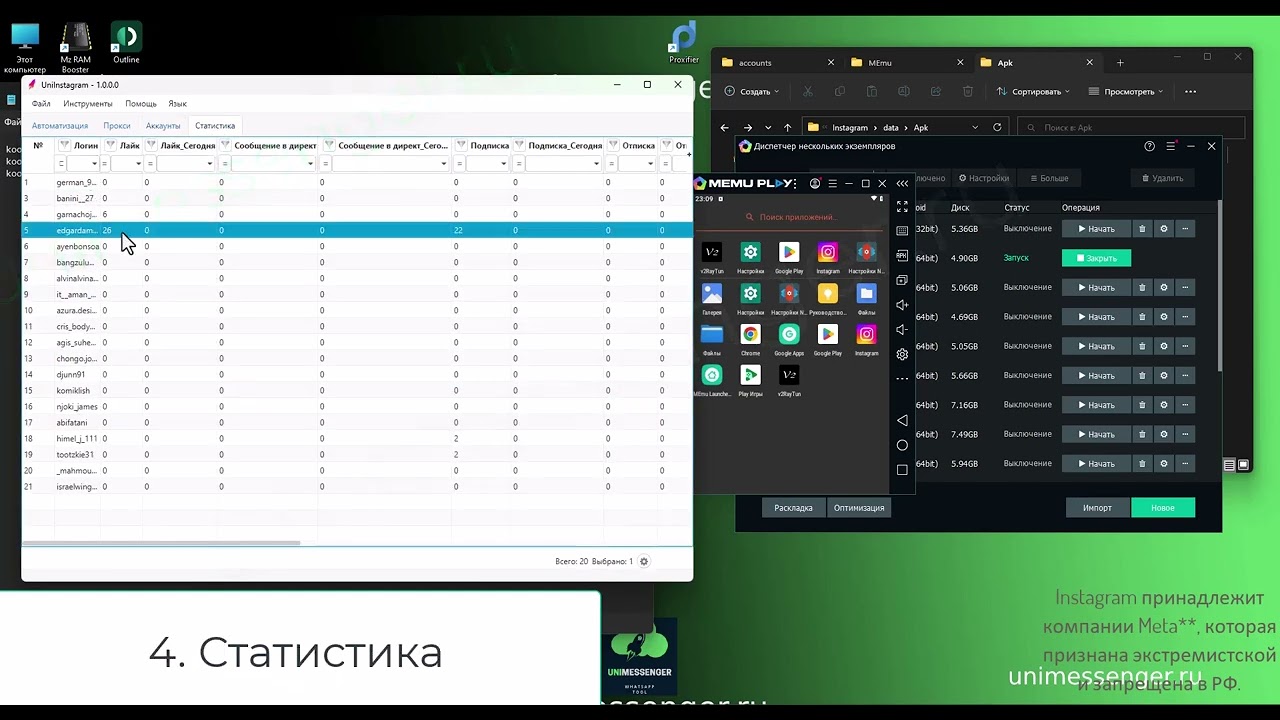The image size is (1280, 720).
Task: Open Proxifier desktop shortcut
Action: [x=684, y=40]
